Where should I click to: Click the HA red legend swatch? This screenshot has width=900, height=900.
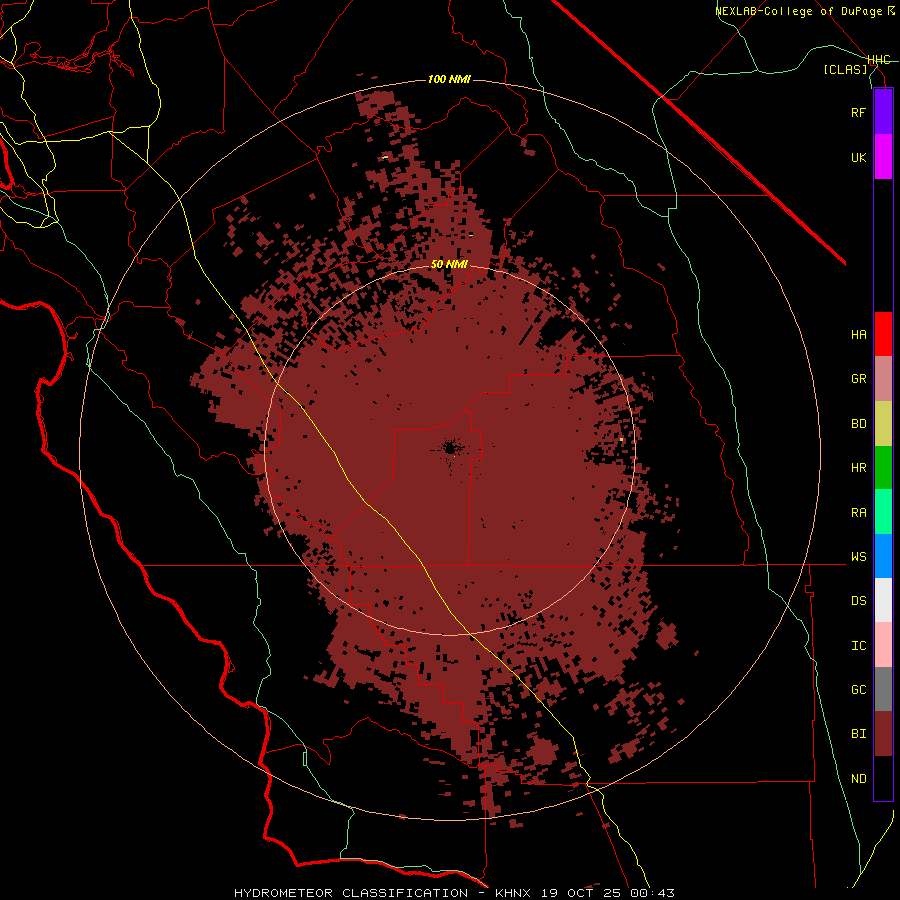[x=883, y=334]
